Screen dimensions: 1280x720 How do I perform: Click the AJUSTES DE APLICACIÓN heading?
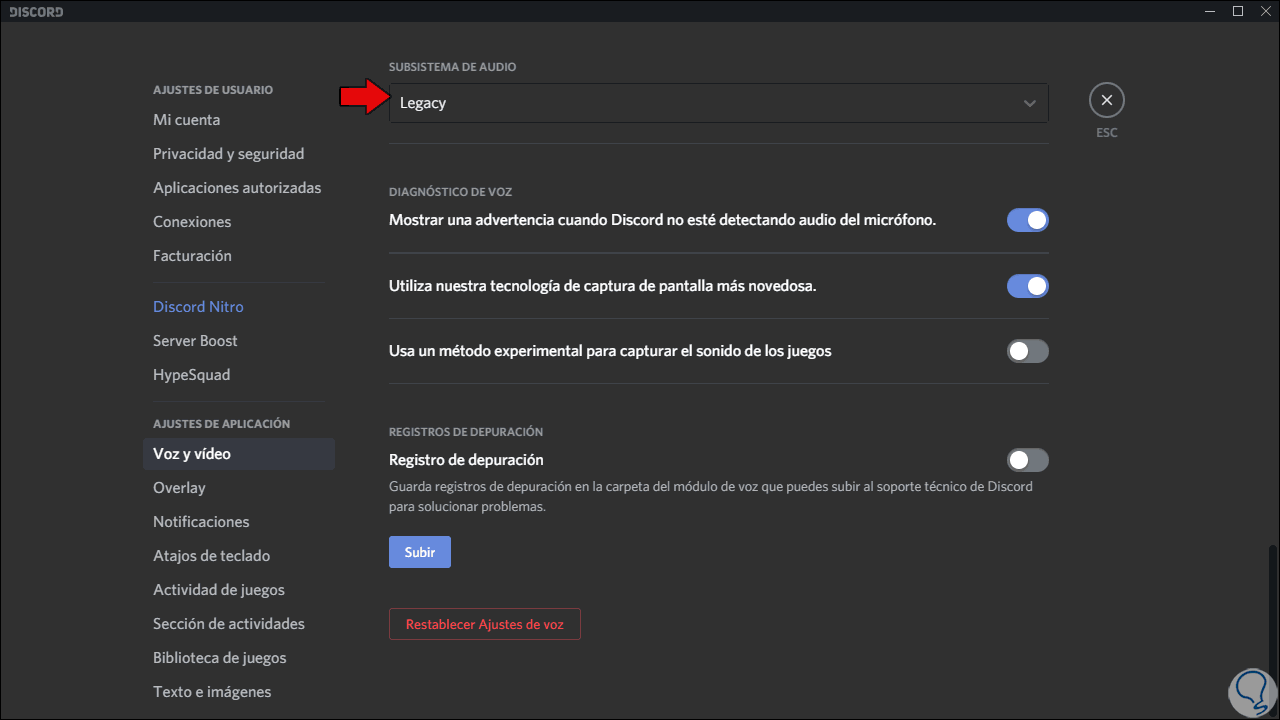pos(222,424)
